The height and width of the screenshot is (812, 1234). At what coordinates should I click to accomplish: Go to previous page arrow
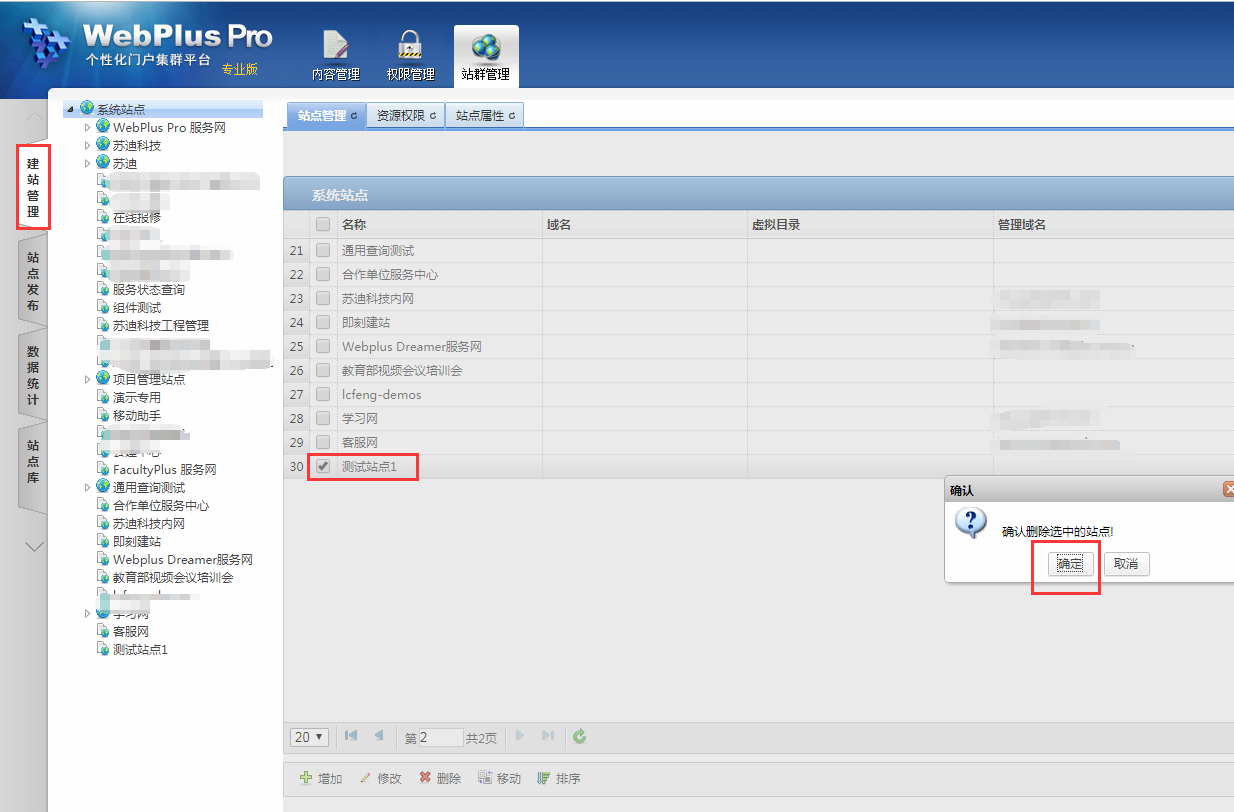[x=379, y=736]
